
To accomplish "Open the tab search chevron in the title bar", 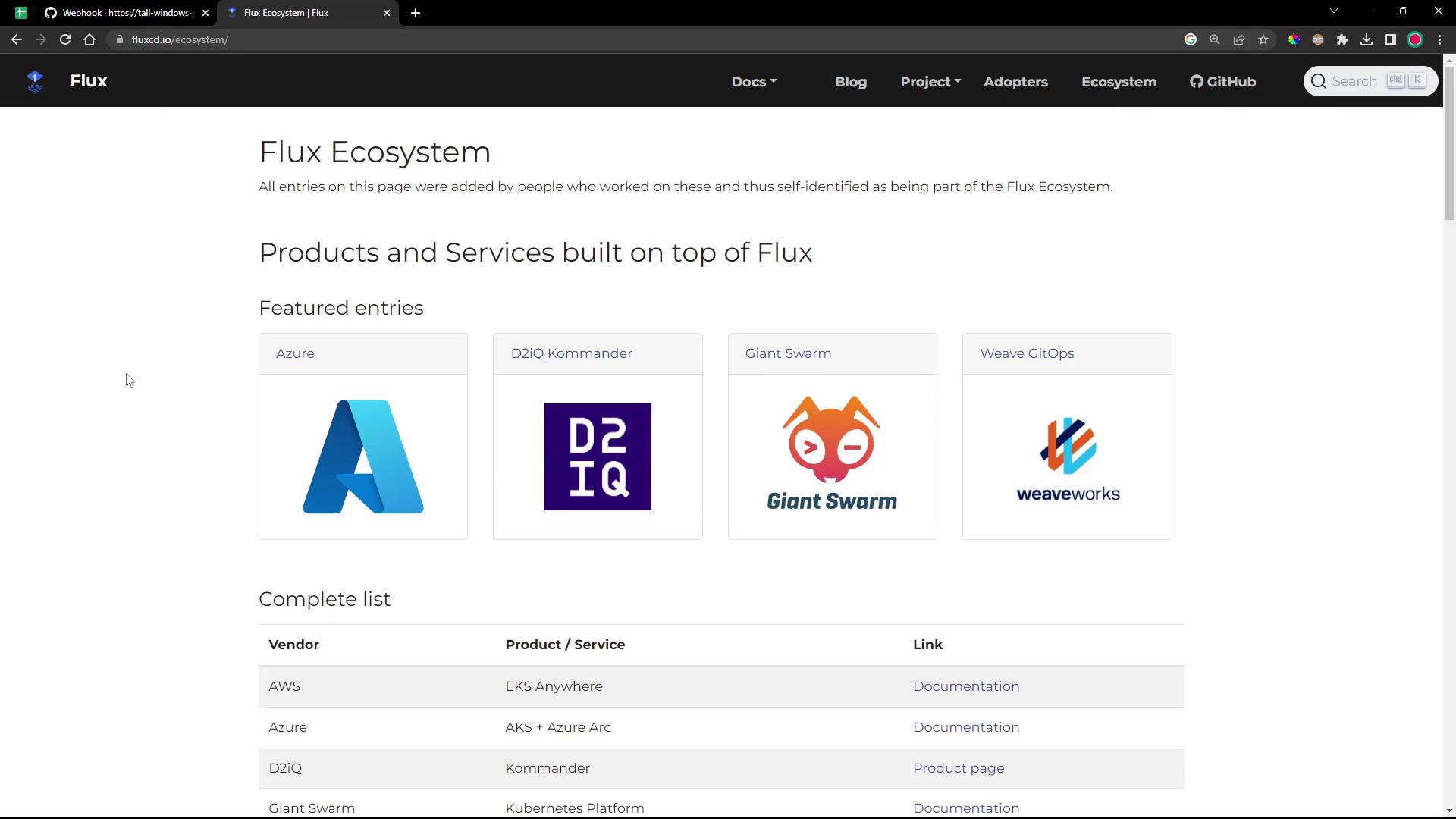I will coord(1334,11).
